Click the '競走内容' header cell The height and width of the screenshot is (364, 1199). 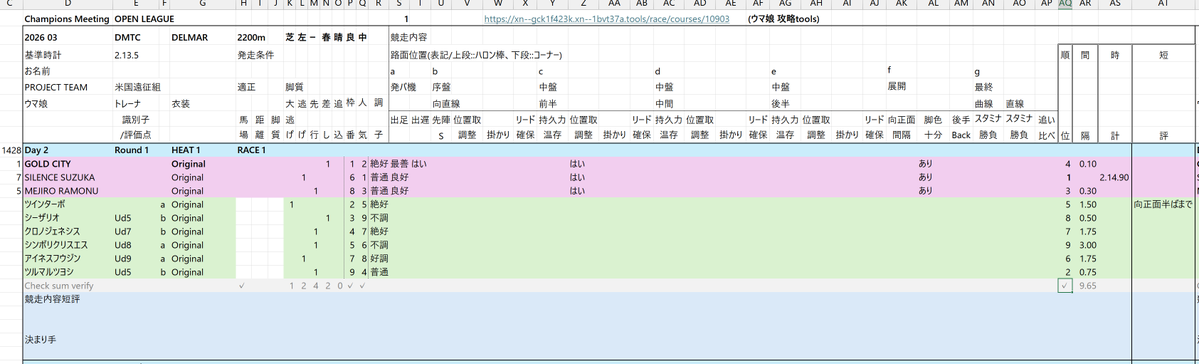click(408, 37)
